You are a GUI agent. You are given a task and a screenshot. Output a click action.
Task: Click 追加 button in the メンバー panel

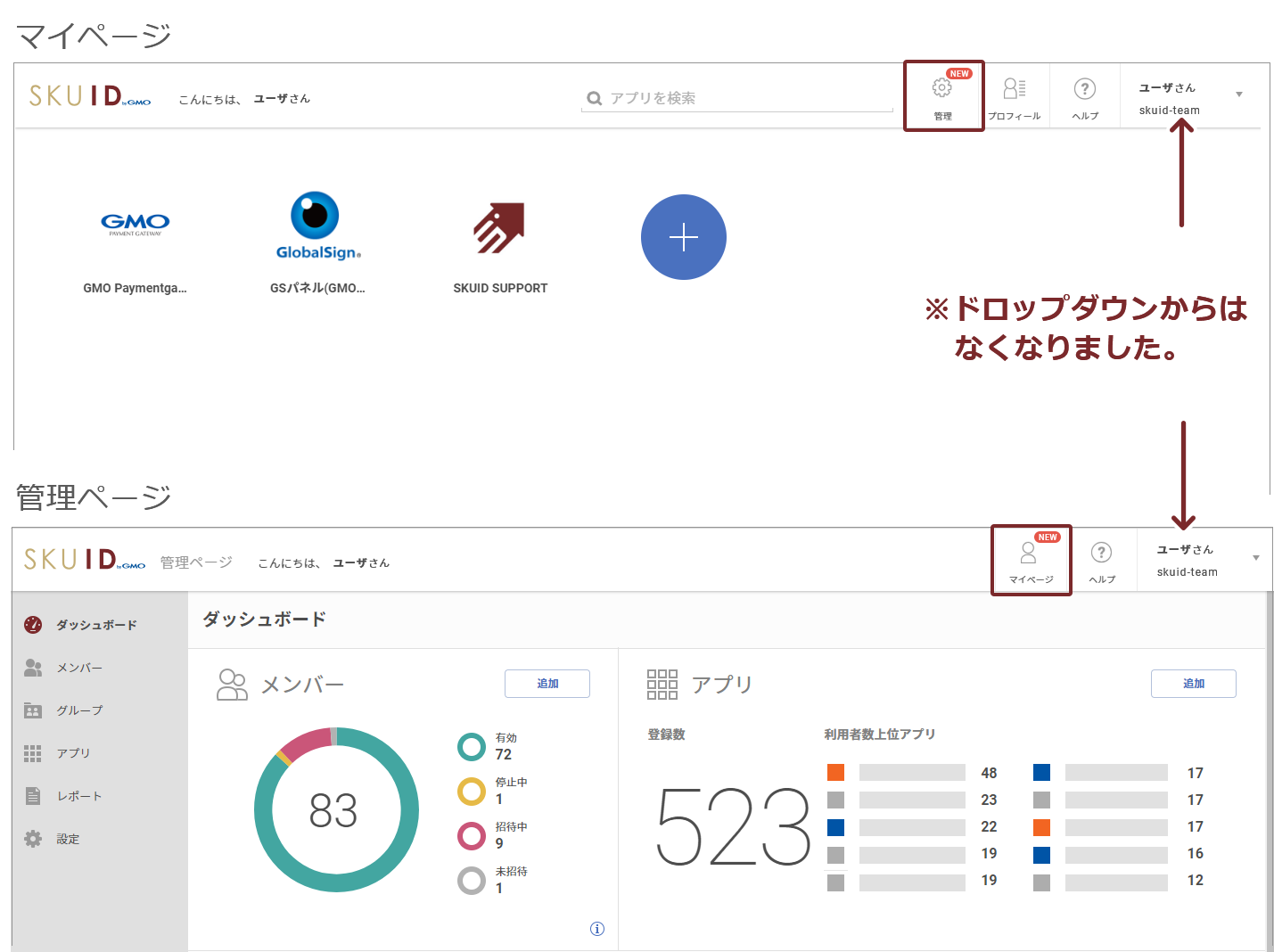(547, 684)
